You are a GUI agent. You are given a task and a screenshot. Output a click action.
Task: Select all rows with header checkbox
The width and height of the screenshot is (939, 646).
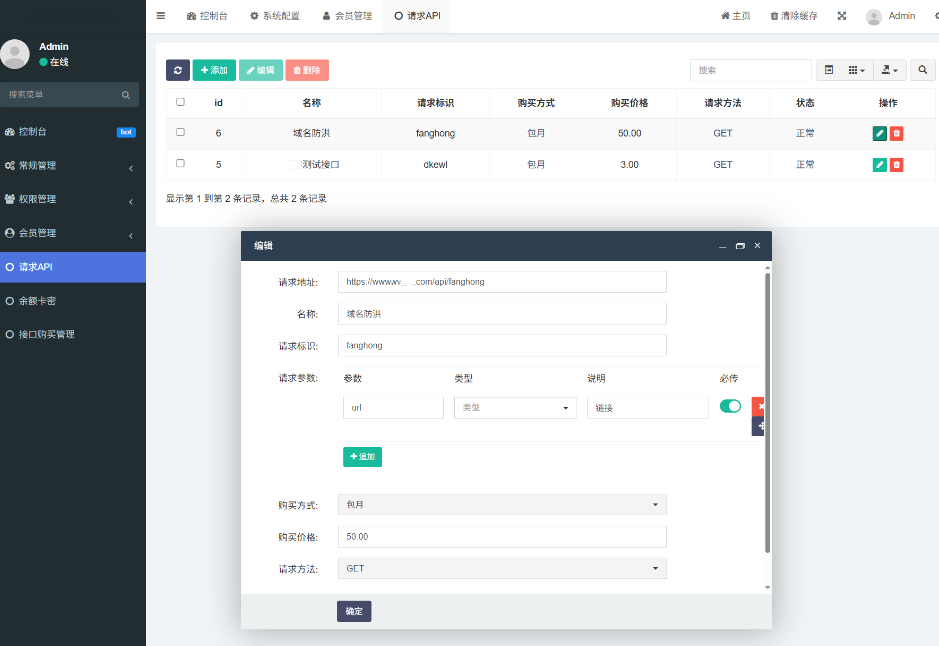(x=180, y=102)
